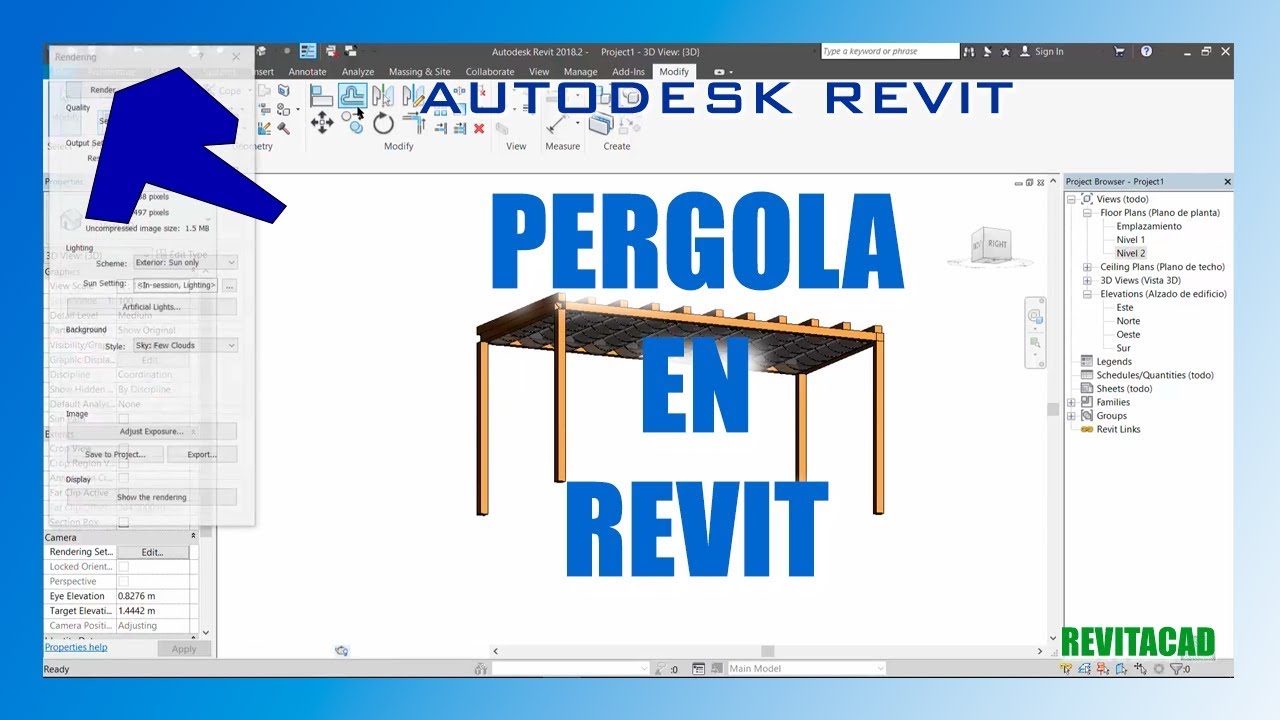Select the Mirror - Draw Axis tool
The image size is (1280, 720).
coord(413,96)
